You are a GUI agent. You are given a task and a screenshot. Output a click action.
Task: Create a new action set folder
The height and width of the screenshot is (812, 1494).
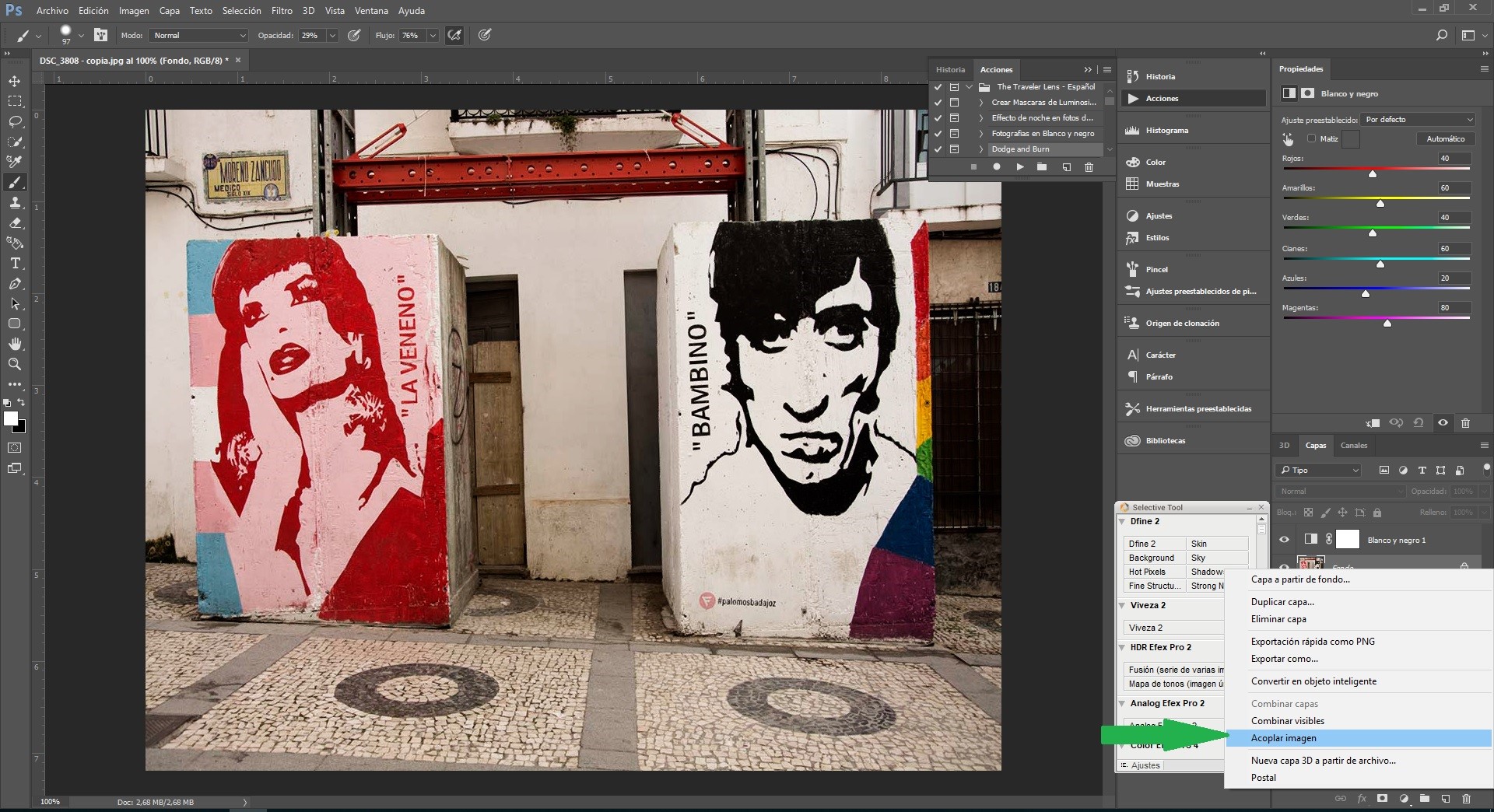[x=1042, y=167]
